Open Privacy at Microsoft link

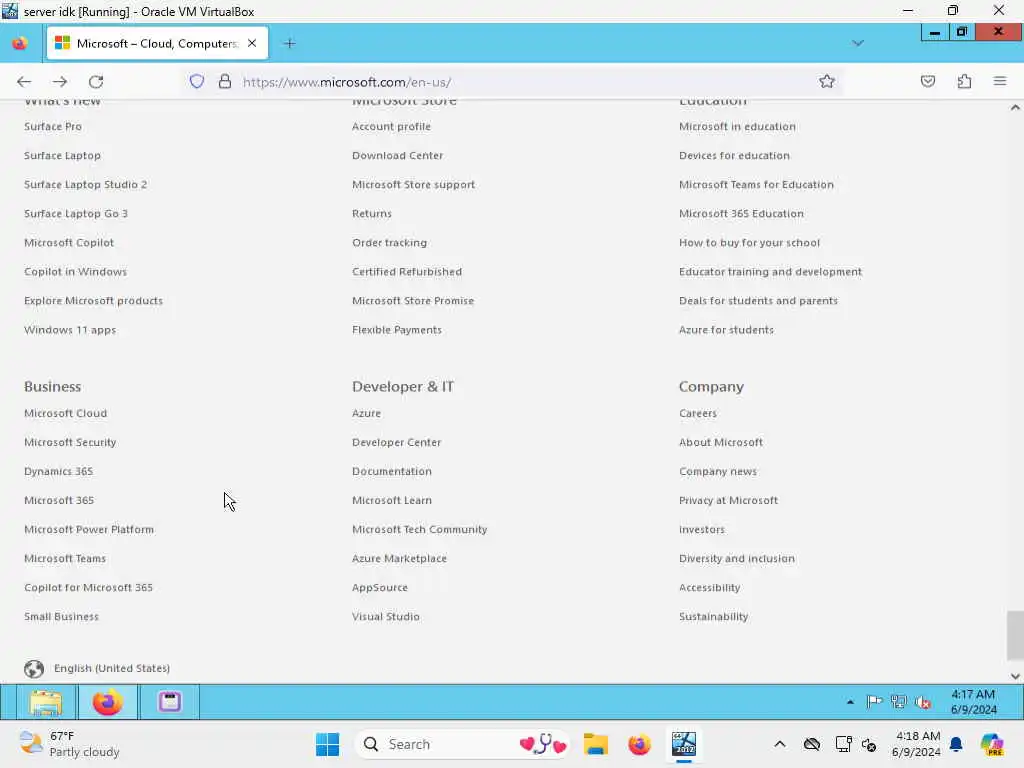click(x=729, y=500)
